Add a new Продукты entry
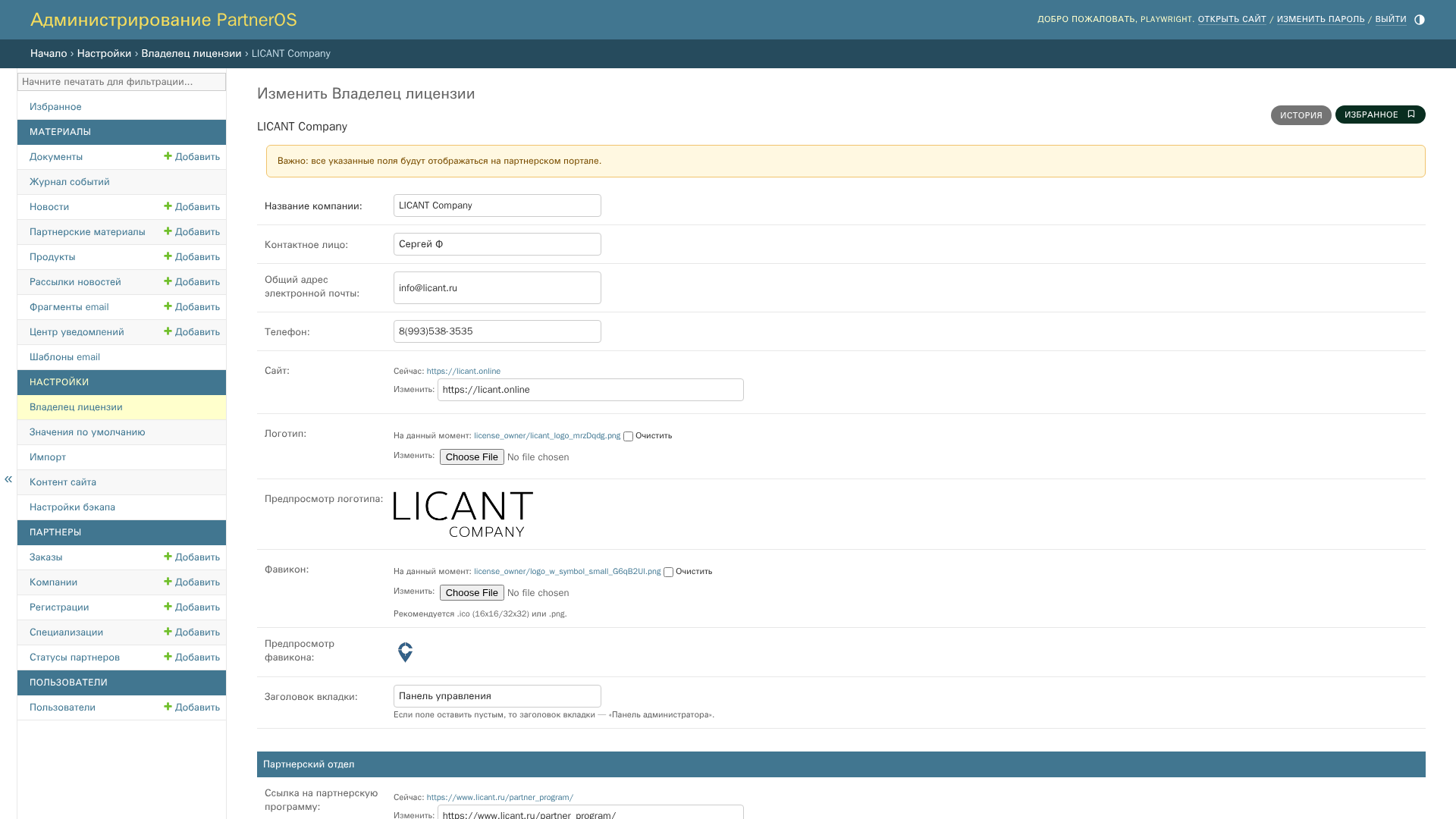The image size is (1456, 819). [192, 257]
